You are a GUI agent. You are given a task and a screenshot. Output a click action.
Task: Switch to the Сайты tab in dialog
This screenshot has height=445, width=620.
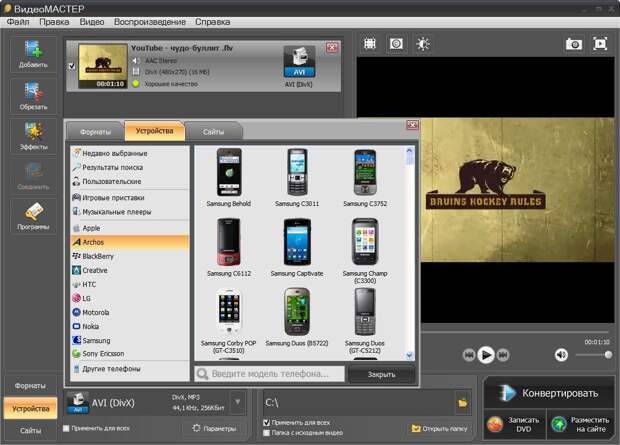213,131
